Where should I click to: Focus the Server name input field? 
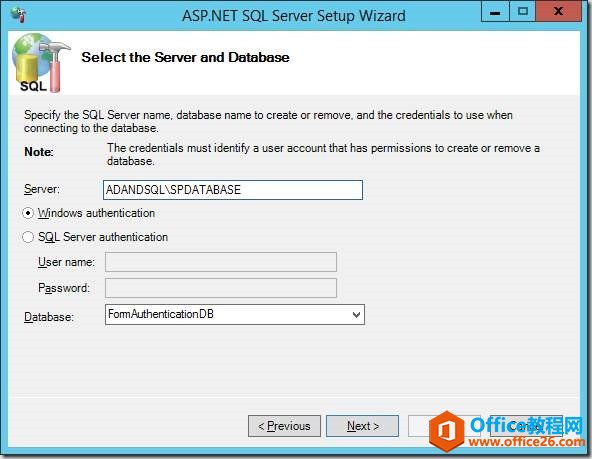pyautogui.click(x=233, y=190)
